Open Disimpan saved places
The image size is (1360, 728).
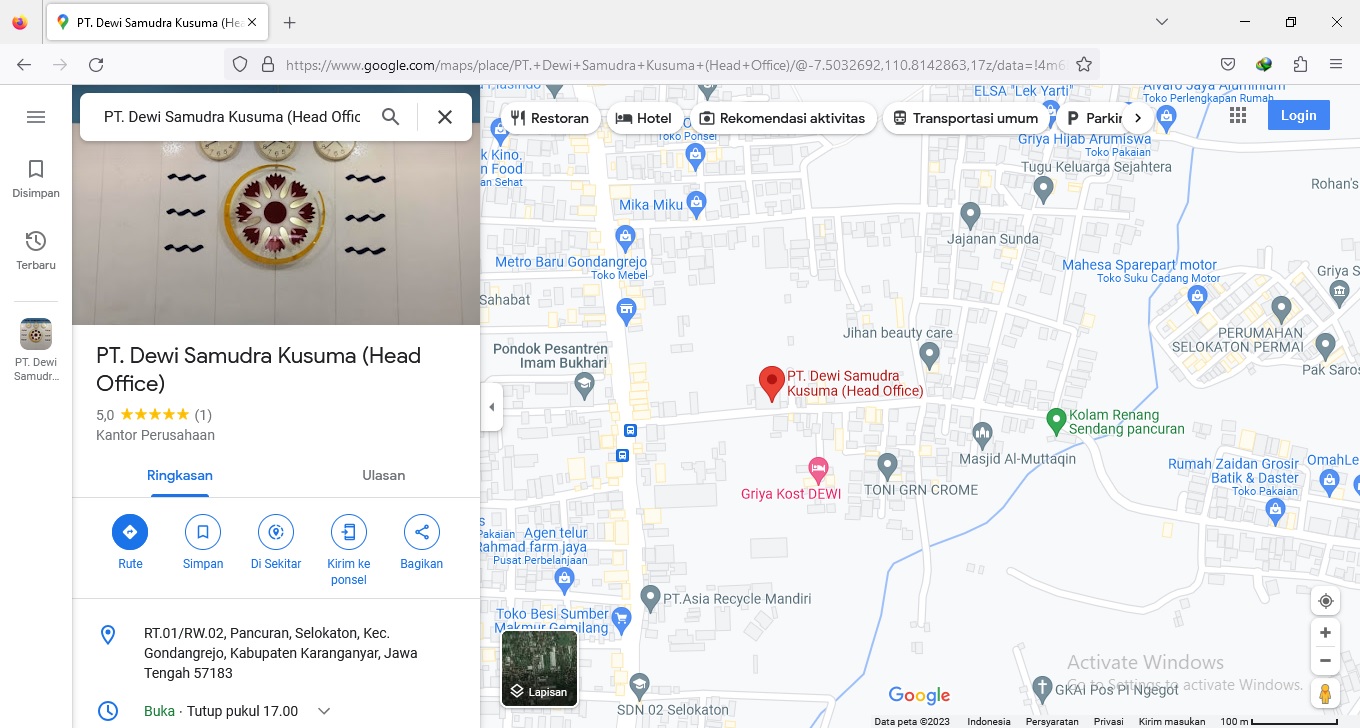pos(36,179)
